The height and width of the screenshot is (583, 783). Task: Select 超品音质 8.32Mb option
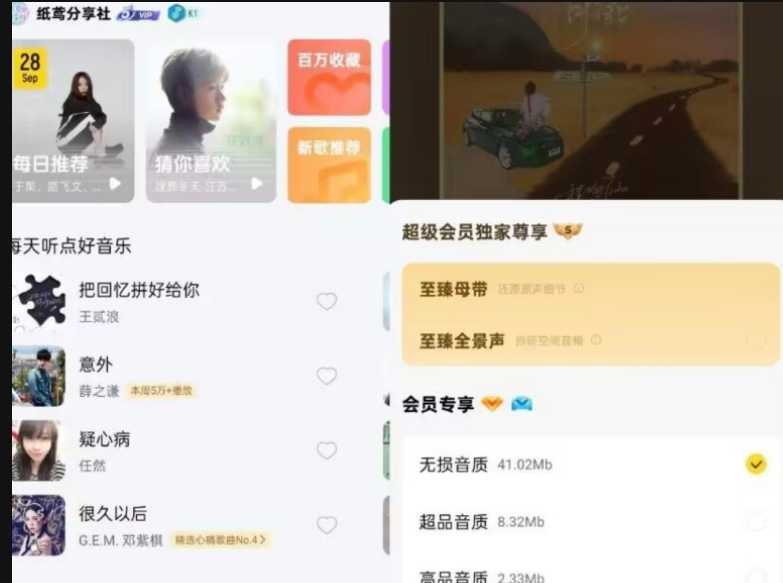590,522
